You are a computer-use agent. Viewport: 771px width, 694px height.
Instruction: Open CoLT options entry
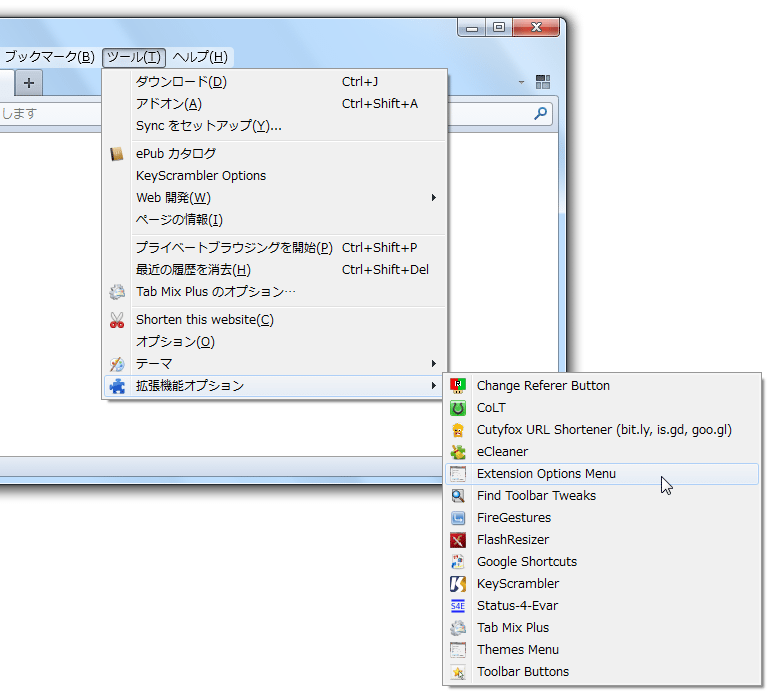602,408
